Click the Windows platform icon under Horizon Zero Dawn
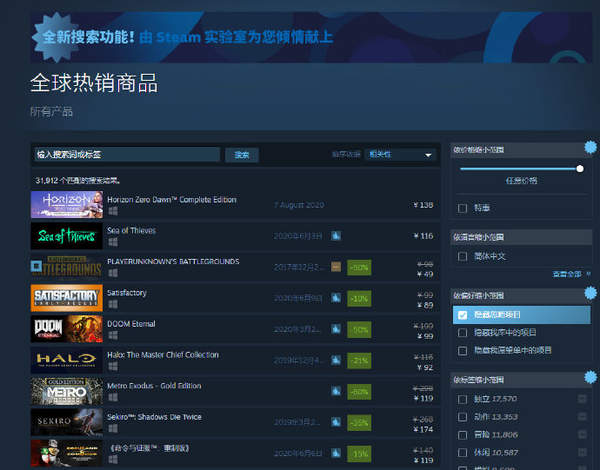 (113, 210)
